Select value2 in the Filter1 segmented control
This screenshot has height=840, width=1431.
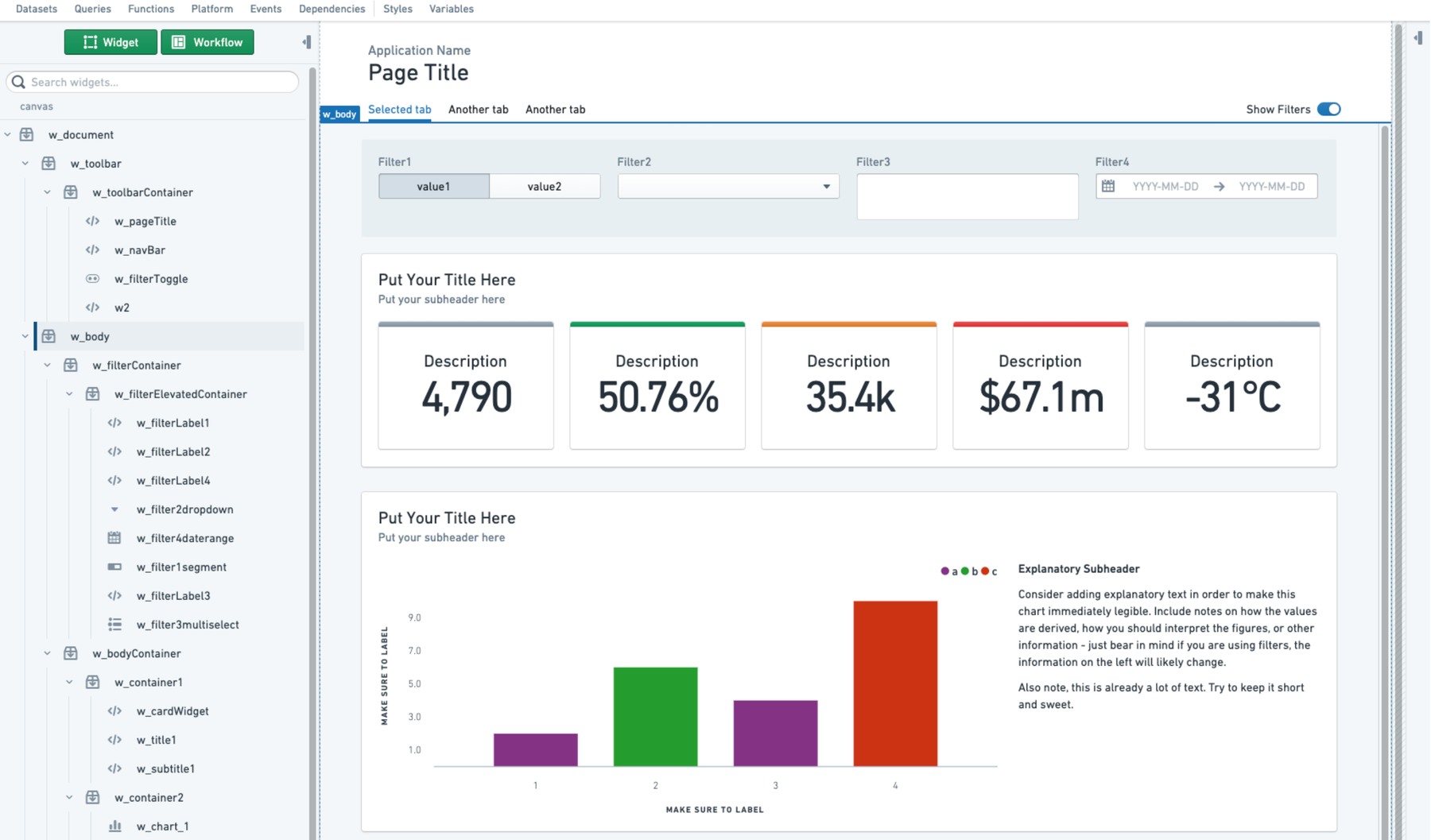pos(545,186)
